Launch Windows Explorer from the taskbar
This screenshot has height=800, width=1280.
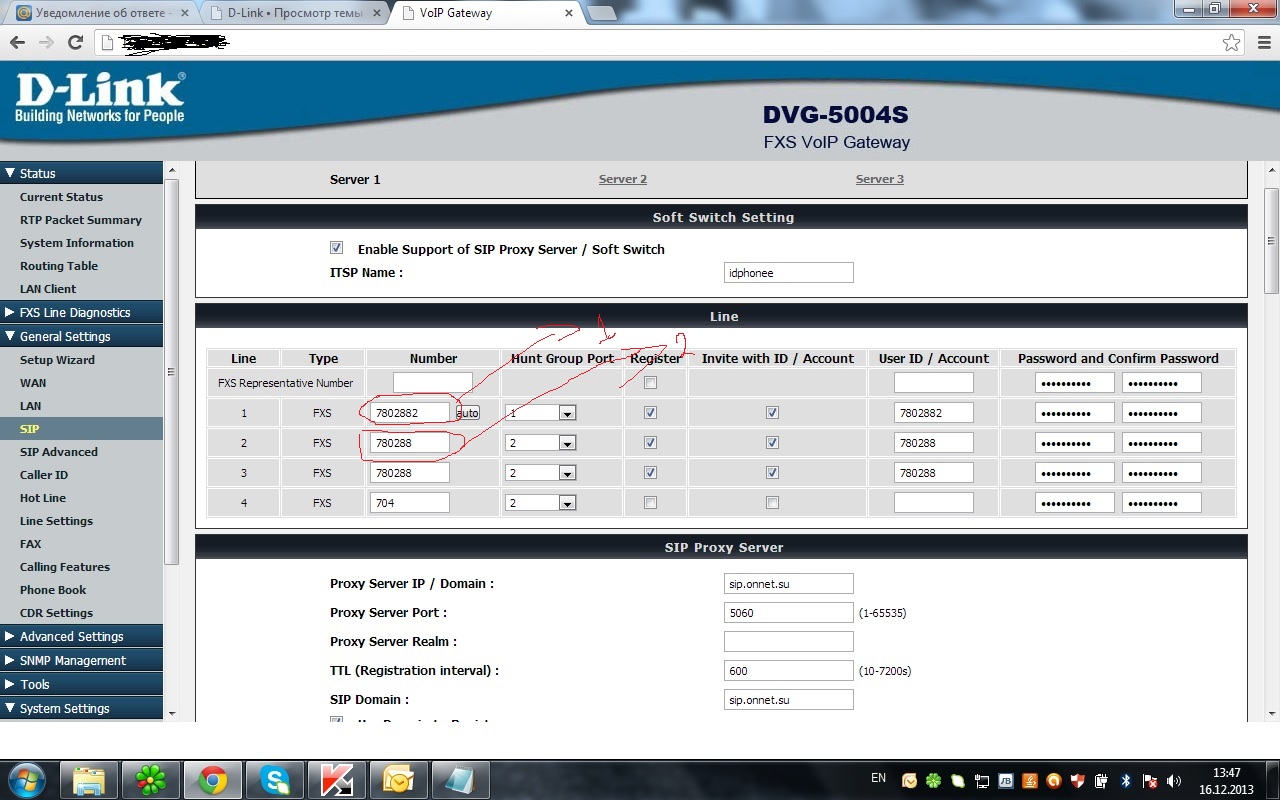[x=89, y=779]
